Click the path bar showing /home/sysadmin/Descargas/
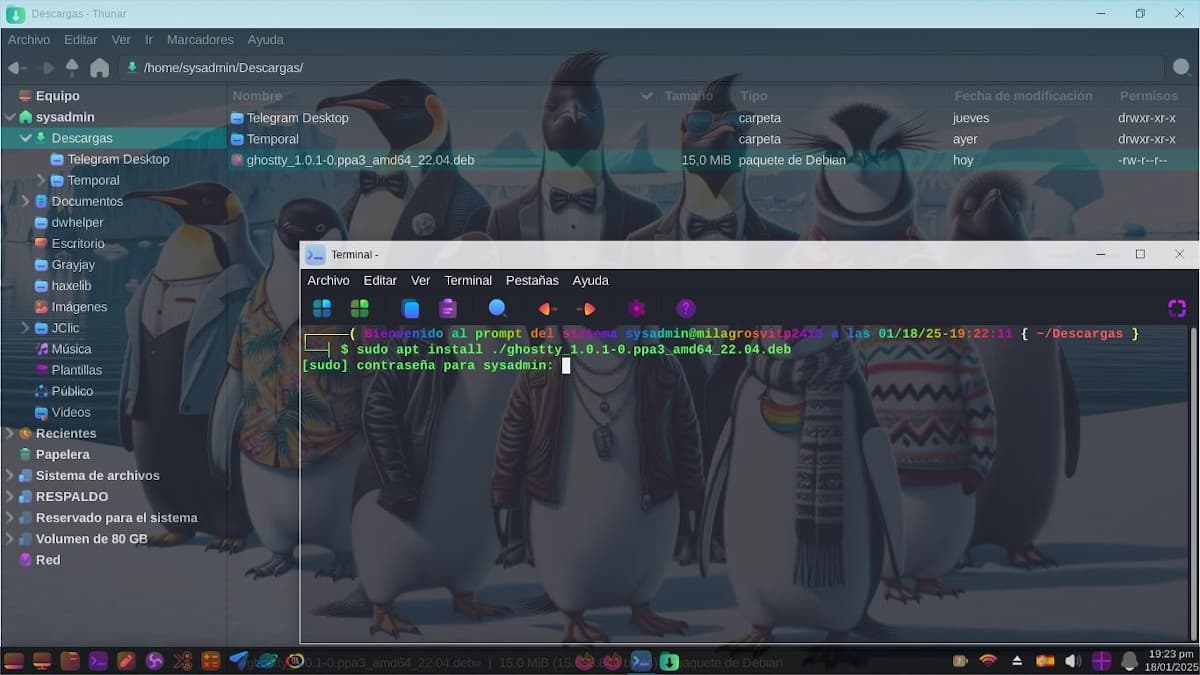 (640, 68)
